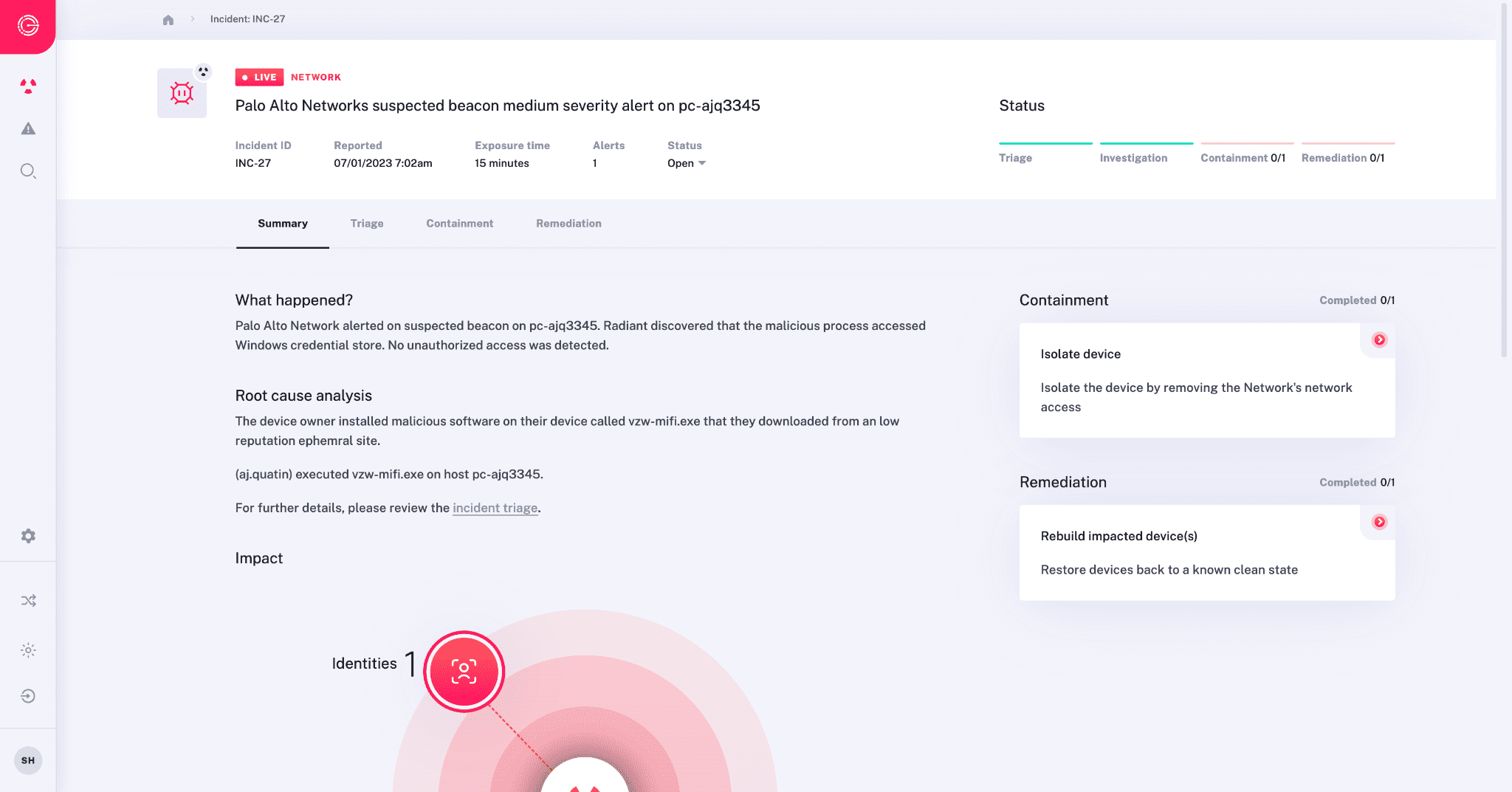Click the LIVE badge
The image size is (1512, 792).
click(259, 78)
